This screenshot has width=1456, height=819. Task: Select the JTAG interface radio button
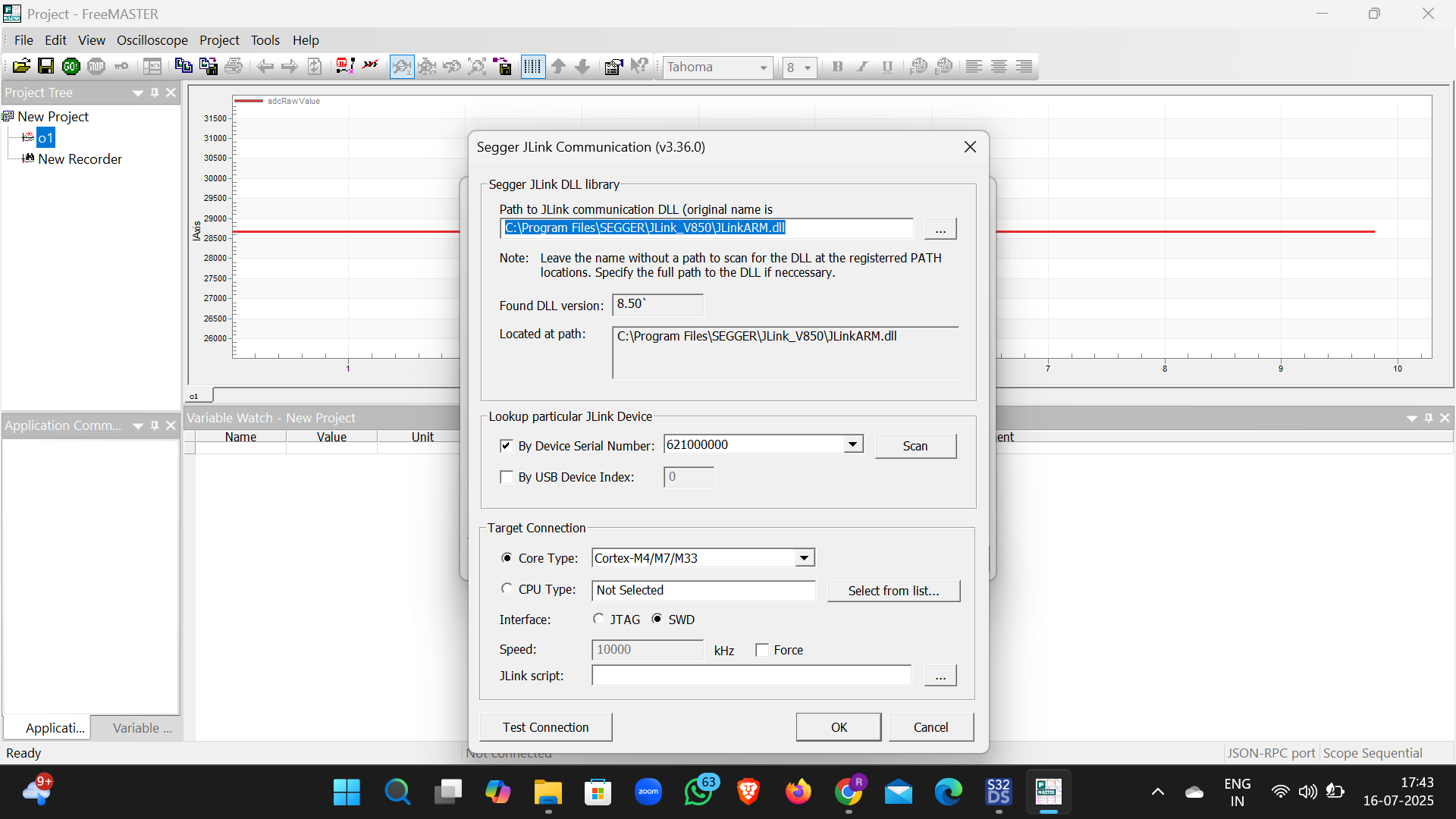598,619
